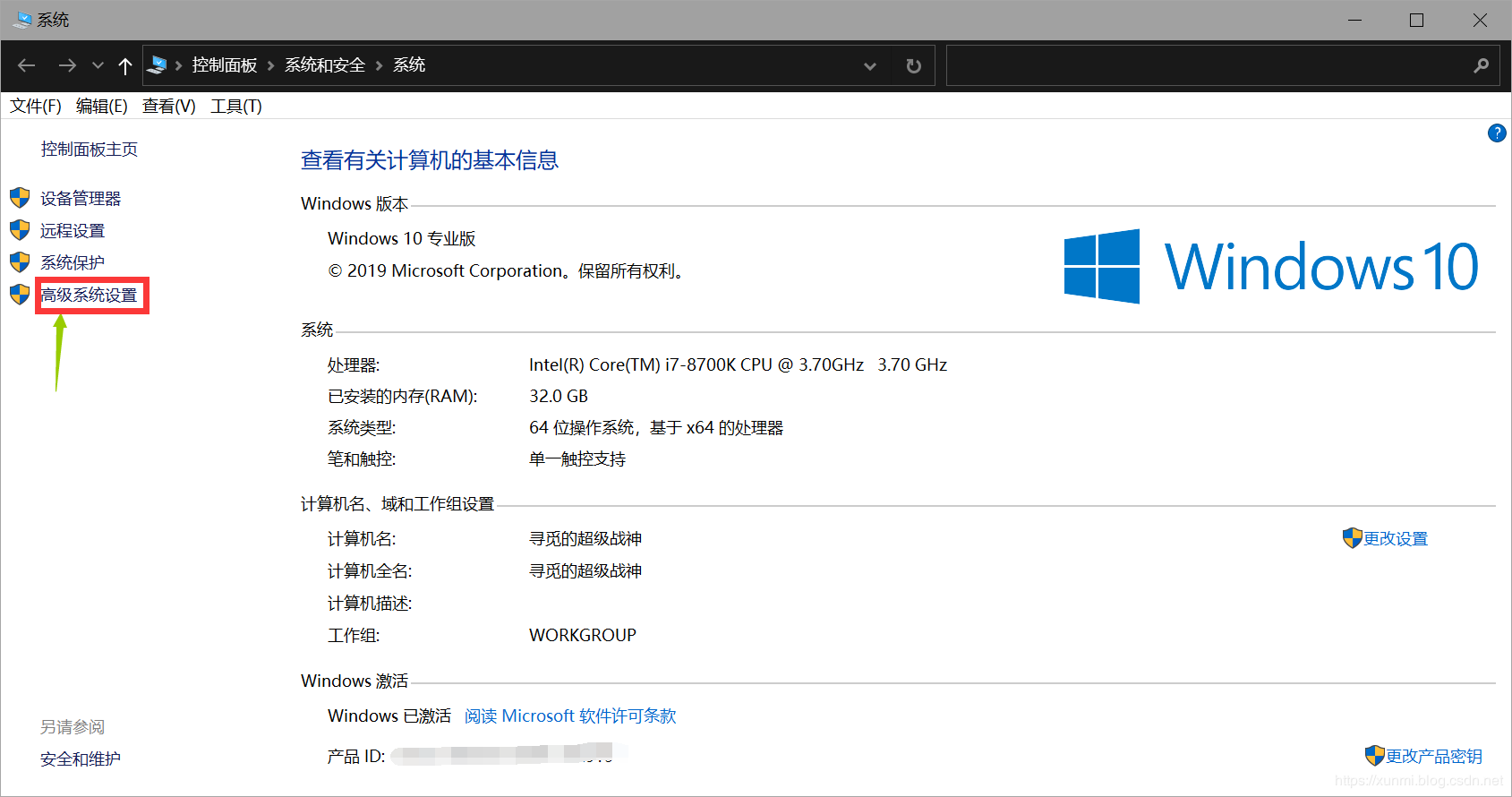Click the computer icon in address bar
Screen dimensions: 1512x797
[158, 64]
